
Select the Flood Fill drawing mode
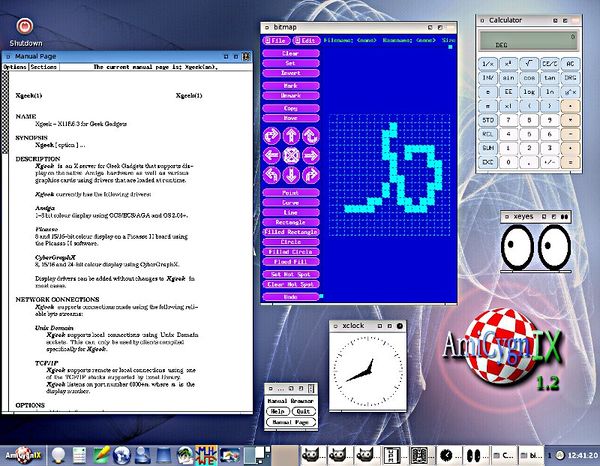(x=290, y=261)
